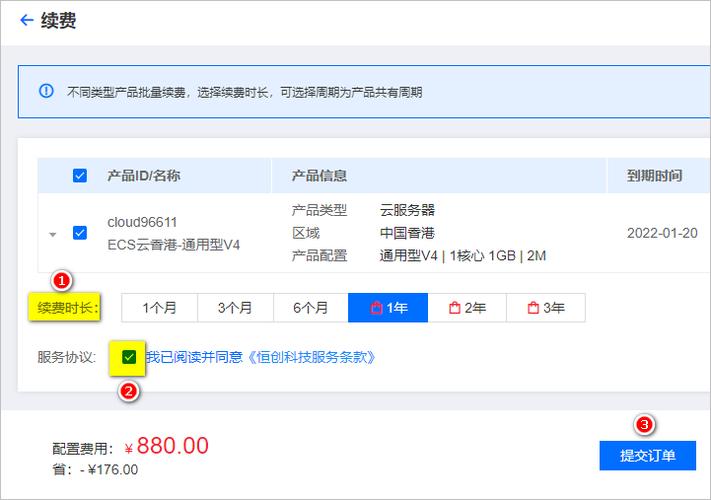Viewport: 711px width, 500px height.
Task: Click the 到期时间 column header
Action: (x=655, y=175)
